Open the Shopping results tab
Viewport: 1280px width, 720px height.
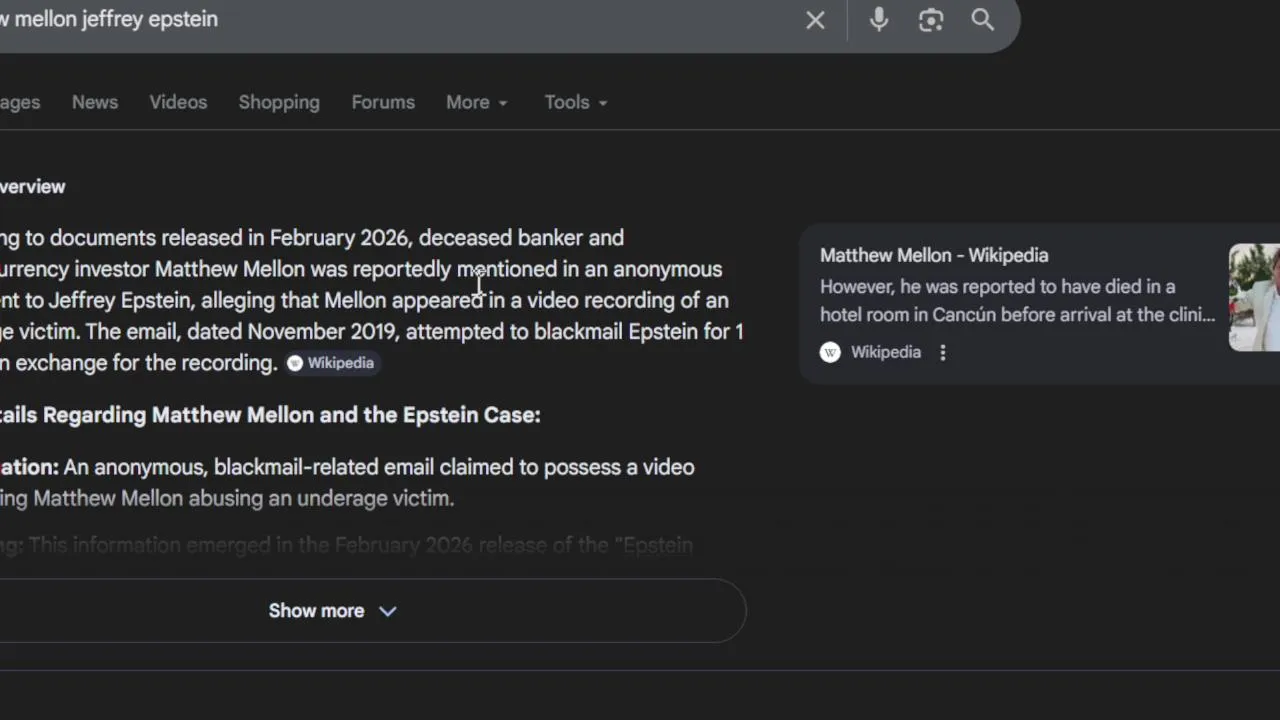pos(279,102)
